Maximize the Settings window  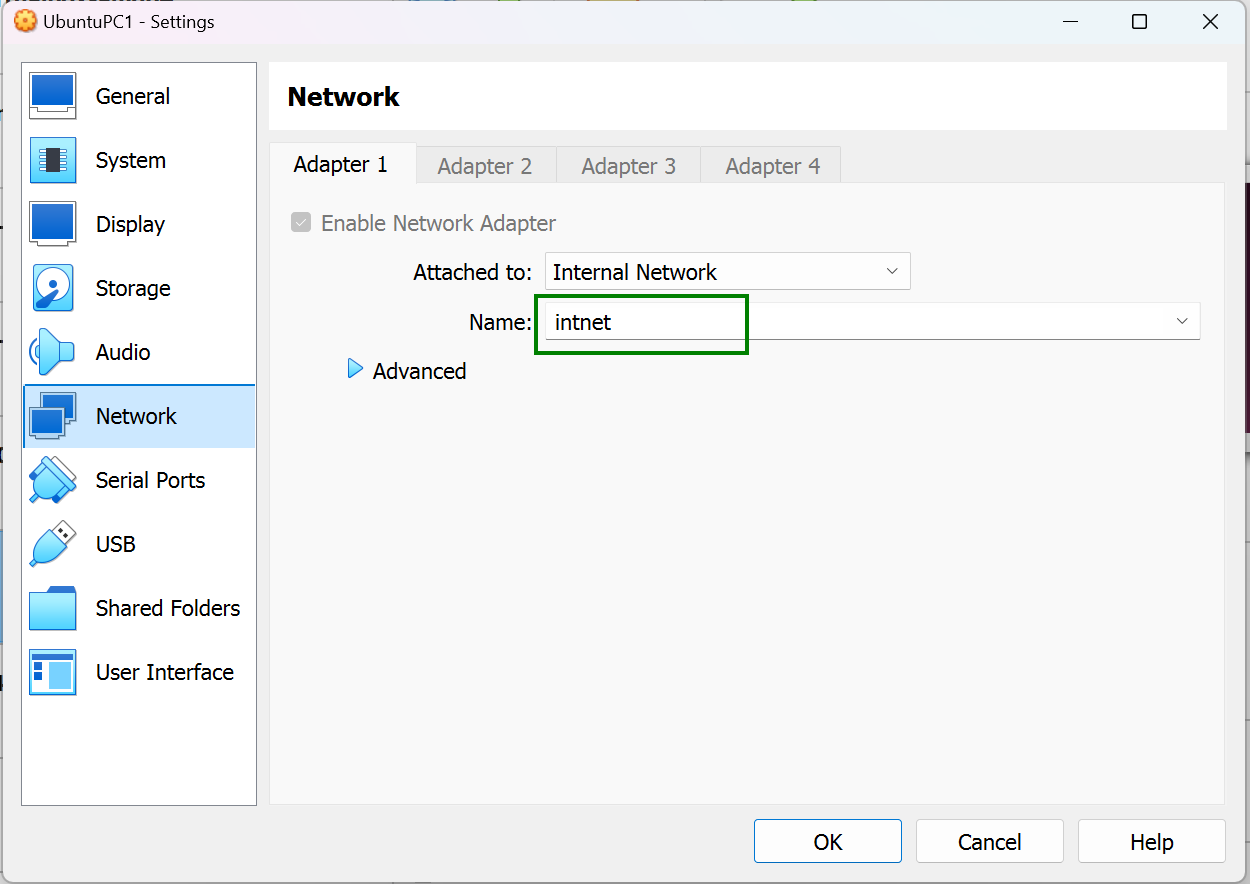click(1139, 22)
